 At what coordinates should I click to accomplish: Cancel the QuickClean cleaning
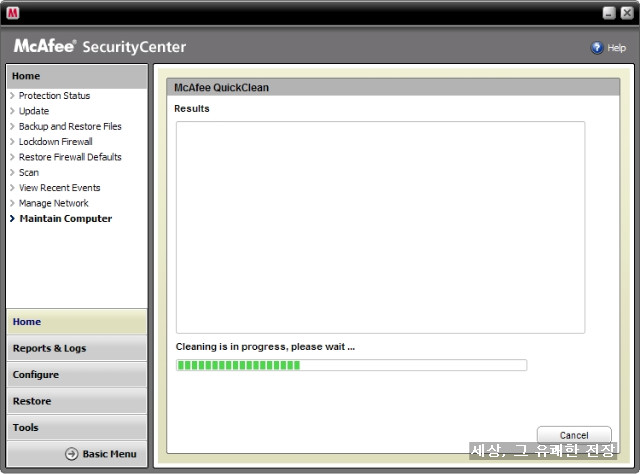(574, 435)
